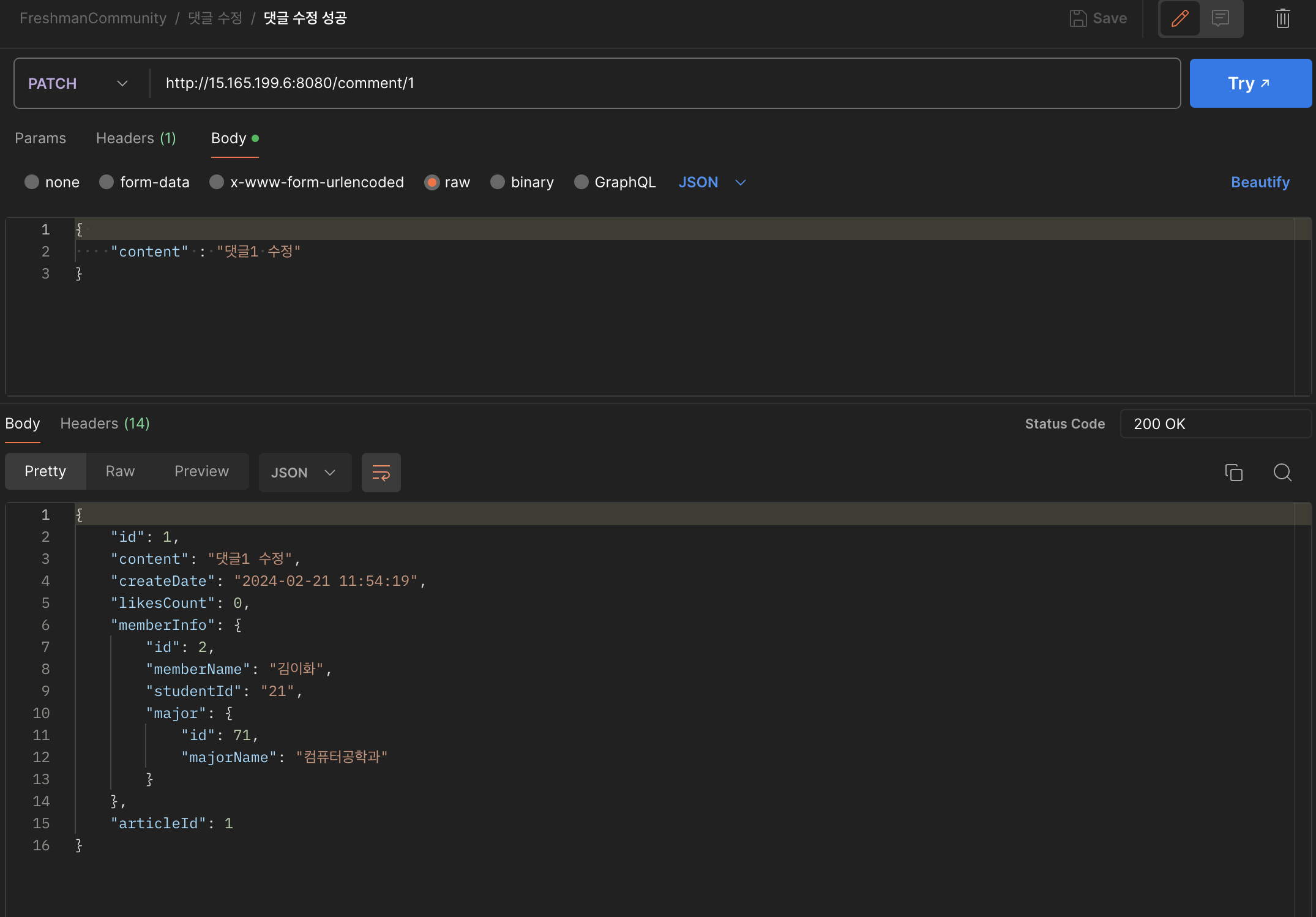Open the PATCH method dropdown
Screen dimensions: 1316x917
click(x=80, y=83)
